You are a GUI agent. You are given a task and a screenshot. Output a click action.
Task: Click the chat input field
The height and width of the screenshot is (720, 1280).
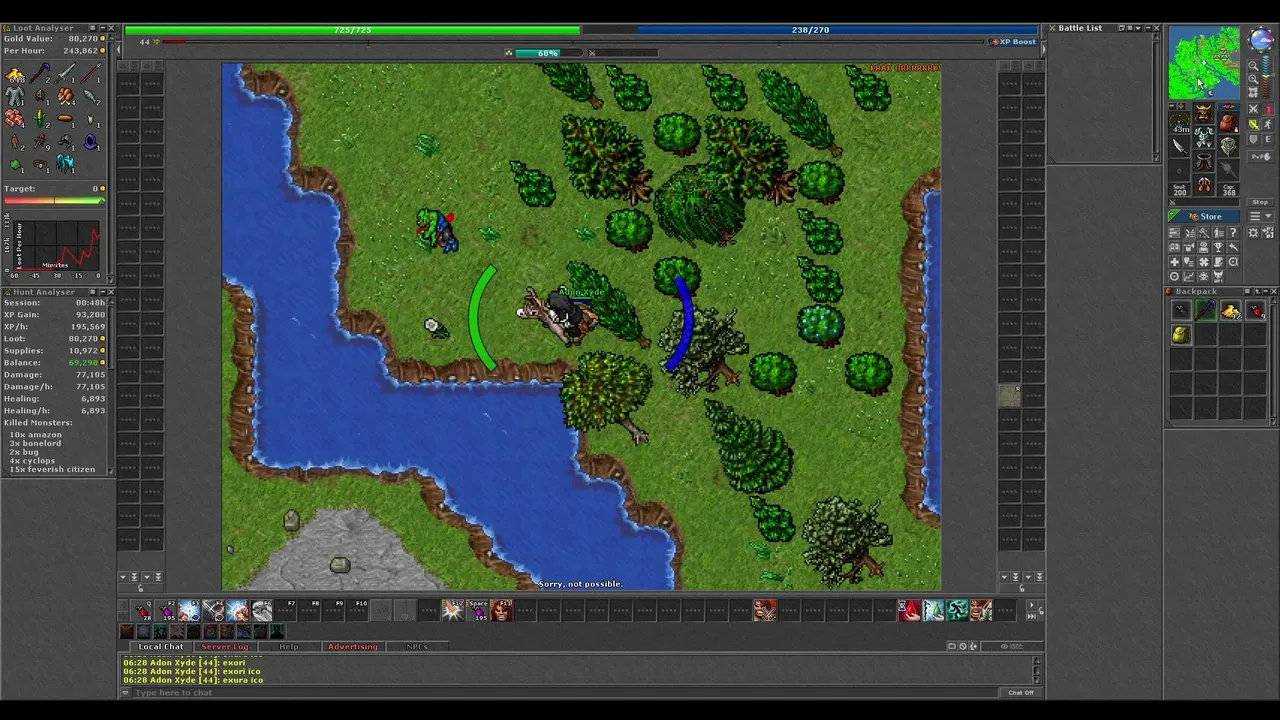point(567,692)
